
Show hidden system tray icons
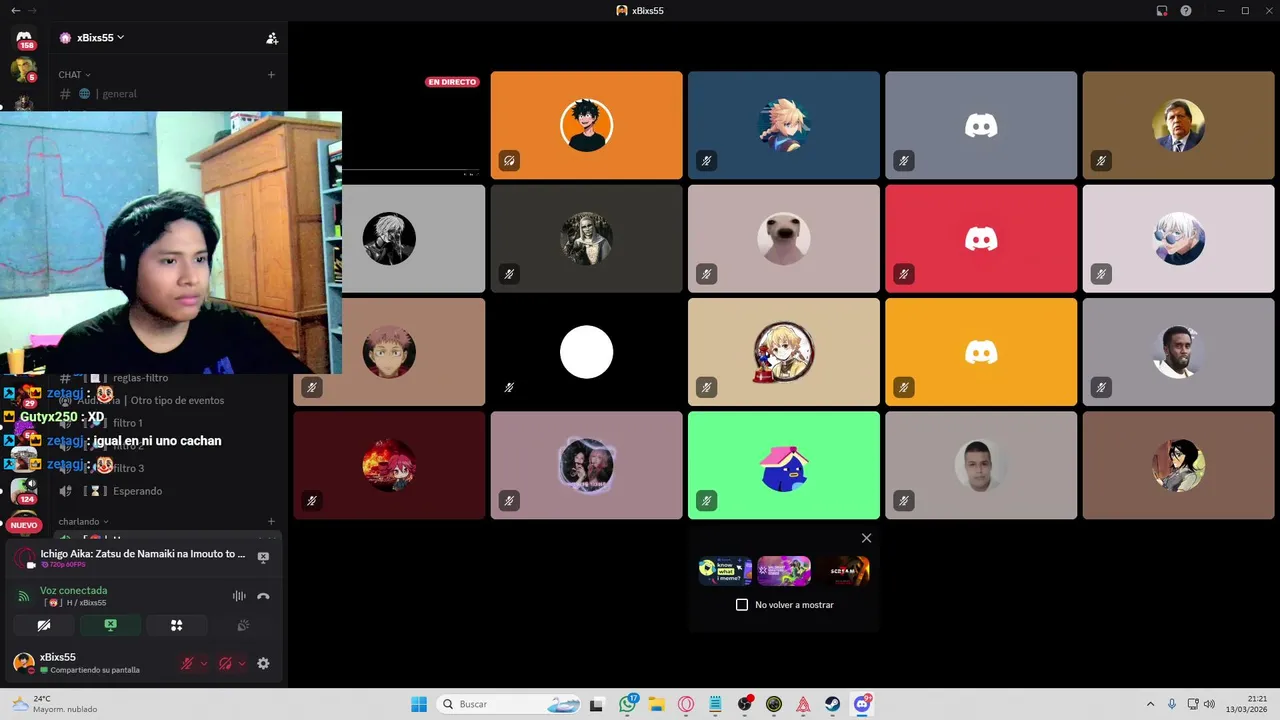click(x=1150, y=704)
